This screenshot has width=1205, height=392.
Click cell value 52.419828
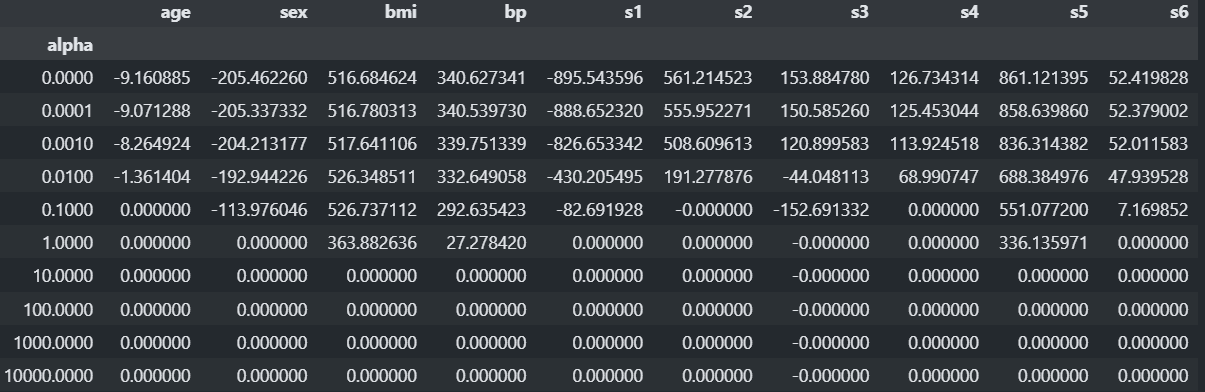(x=1148, y=77)
